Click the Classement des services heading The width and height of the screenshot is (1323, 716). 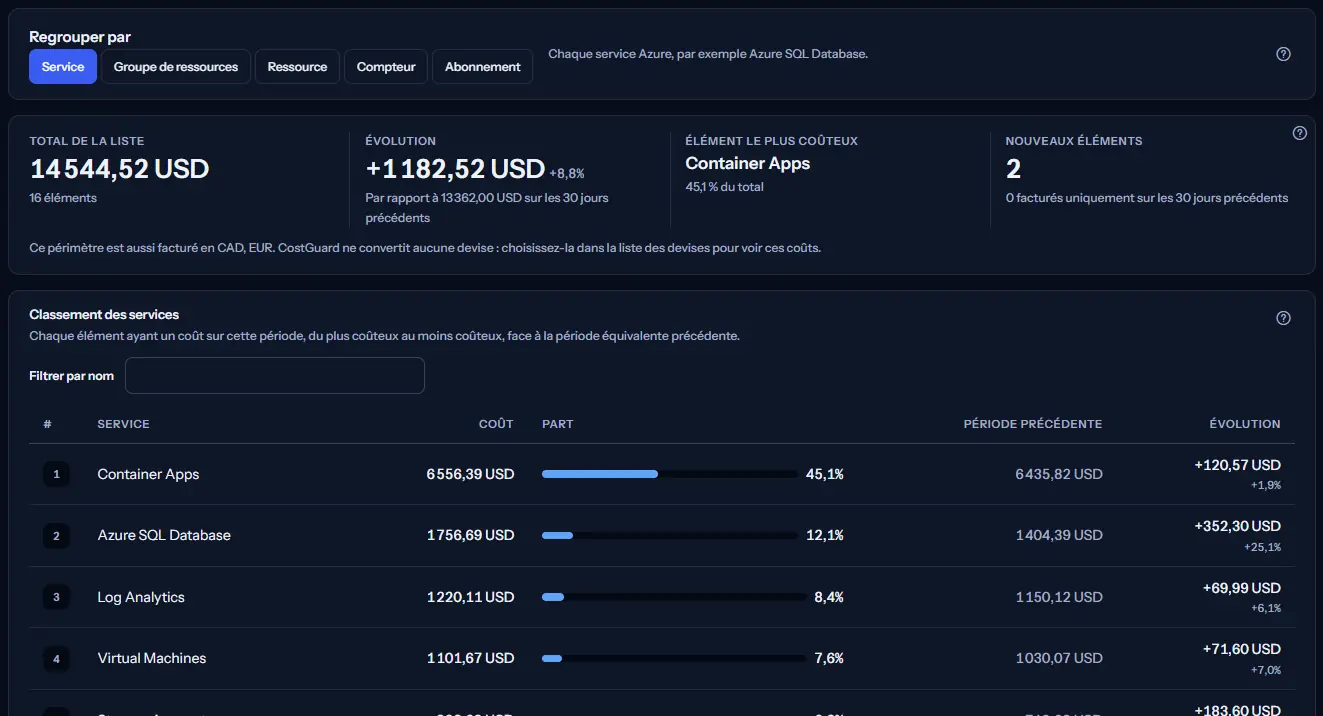coord(104,314)
